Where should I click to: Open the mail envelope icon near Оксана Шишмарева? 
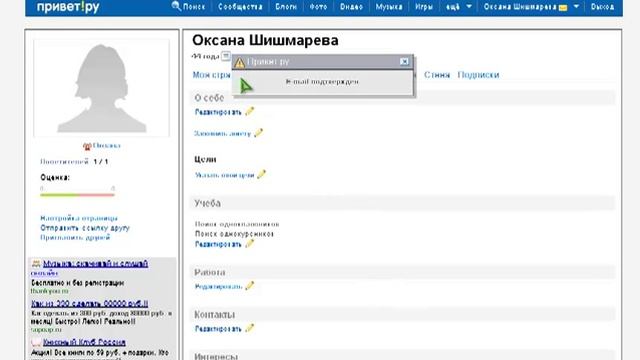pyautogui.click(x=563, y=8)
